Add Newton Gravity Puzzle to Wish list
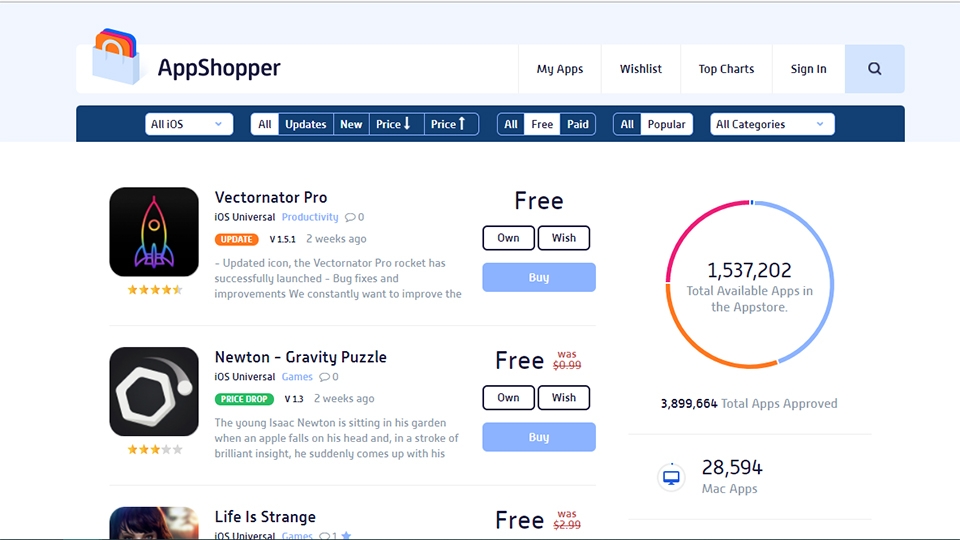The image size is (960, 540). [563, 397]
